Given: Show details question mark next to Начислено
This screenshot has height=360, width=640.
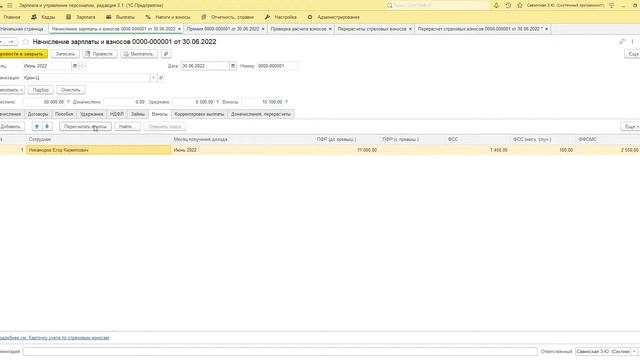Looking at the screenshot, I should [68, 102].
